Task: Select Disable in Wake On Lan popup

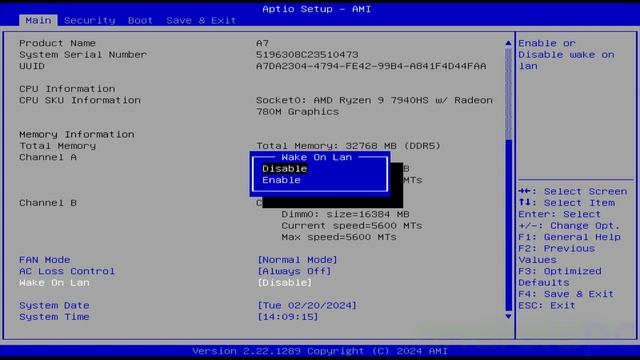Action: pyautogui.click(x=284, y=169)
